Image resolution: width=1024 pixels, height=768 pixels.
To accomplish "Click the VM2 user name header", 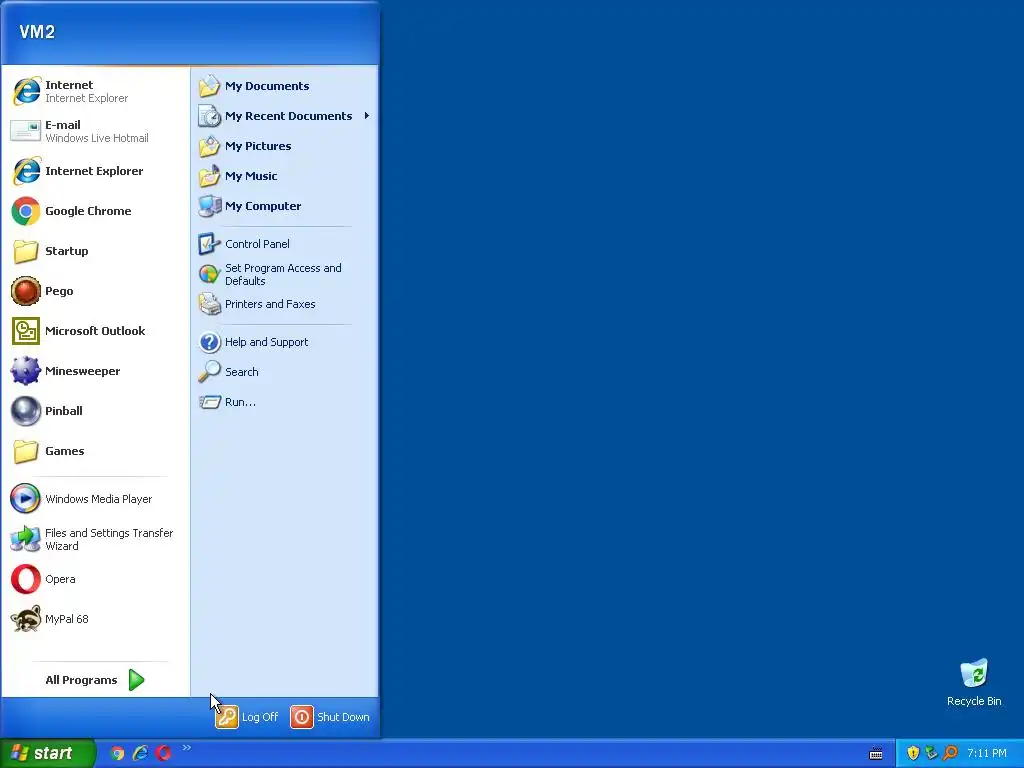I will (37, 32).
